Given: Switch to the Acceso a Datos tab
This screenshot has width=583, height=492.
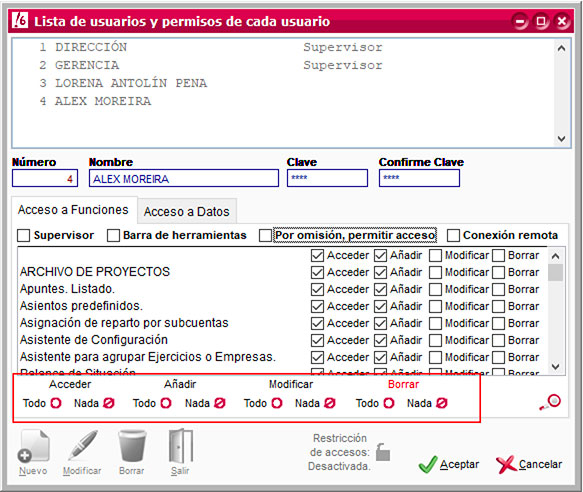Looking at the screenshot, I should pyautogui.click(x=187, y=212).
